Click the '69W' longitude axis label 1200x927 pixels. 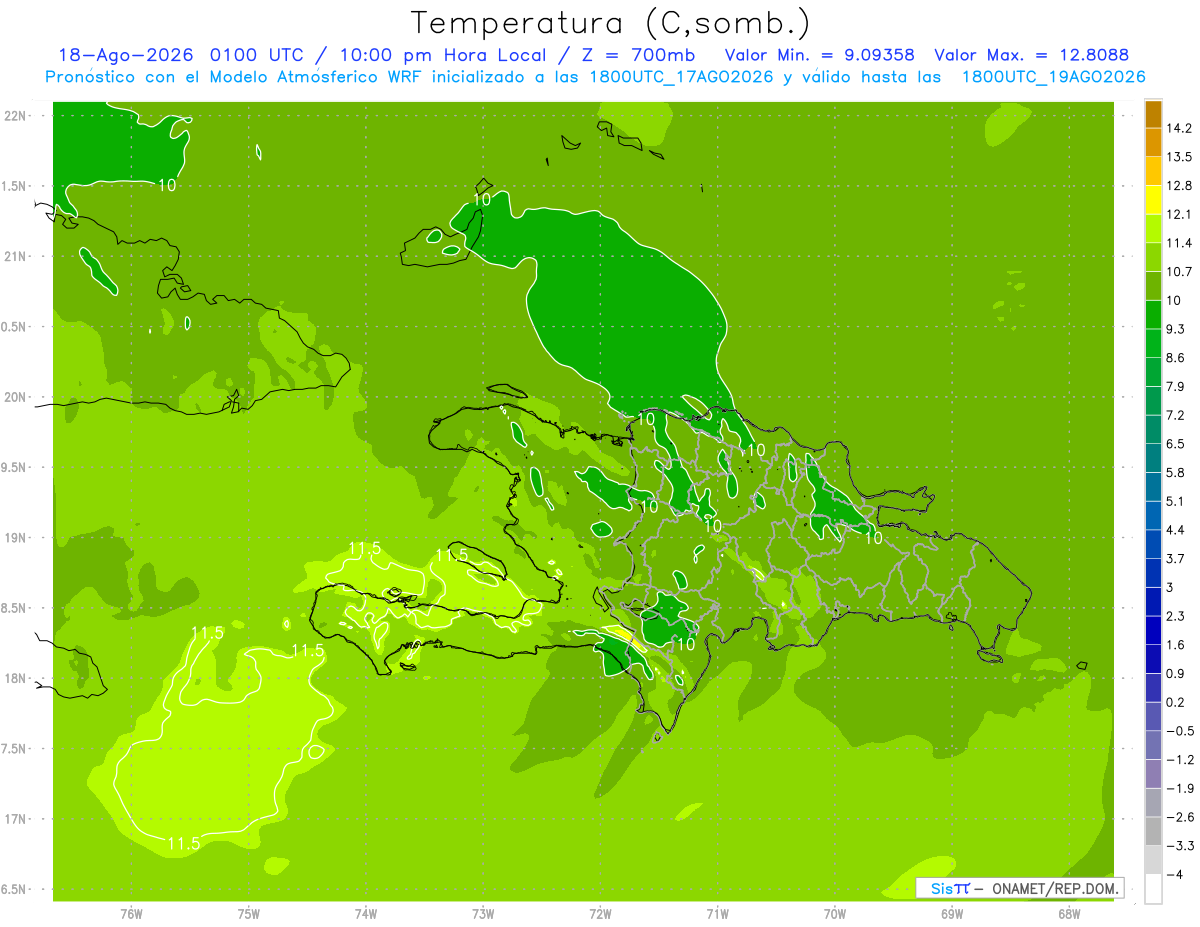pos(952,913)
